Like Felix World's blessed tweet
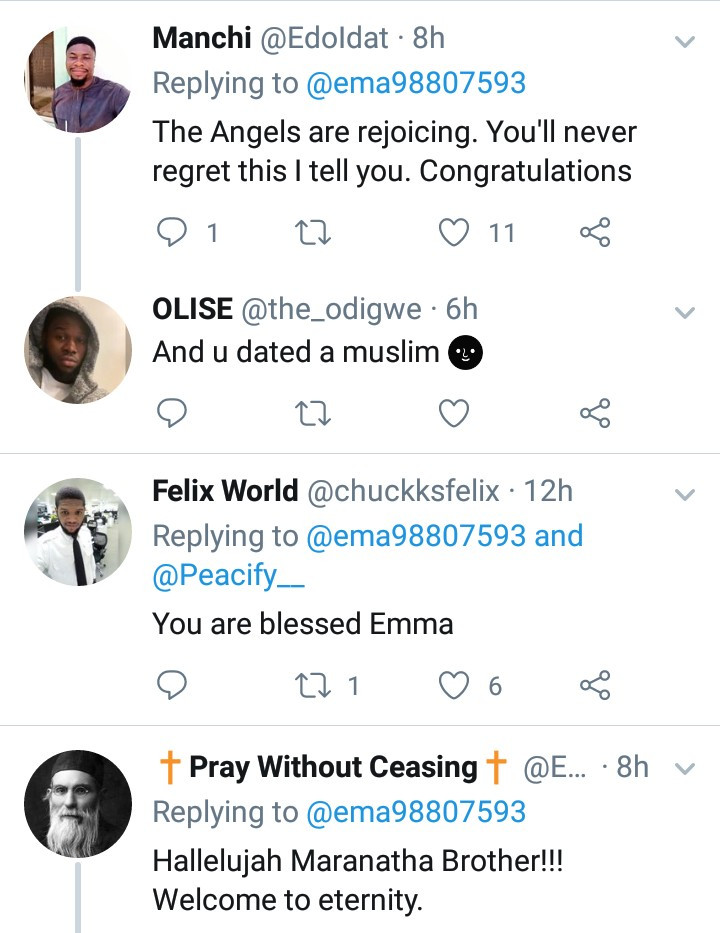This screenshot has height=933, width=720. (455, 685)
